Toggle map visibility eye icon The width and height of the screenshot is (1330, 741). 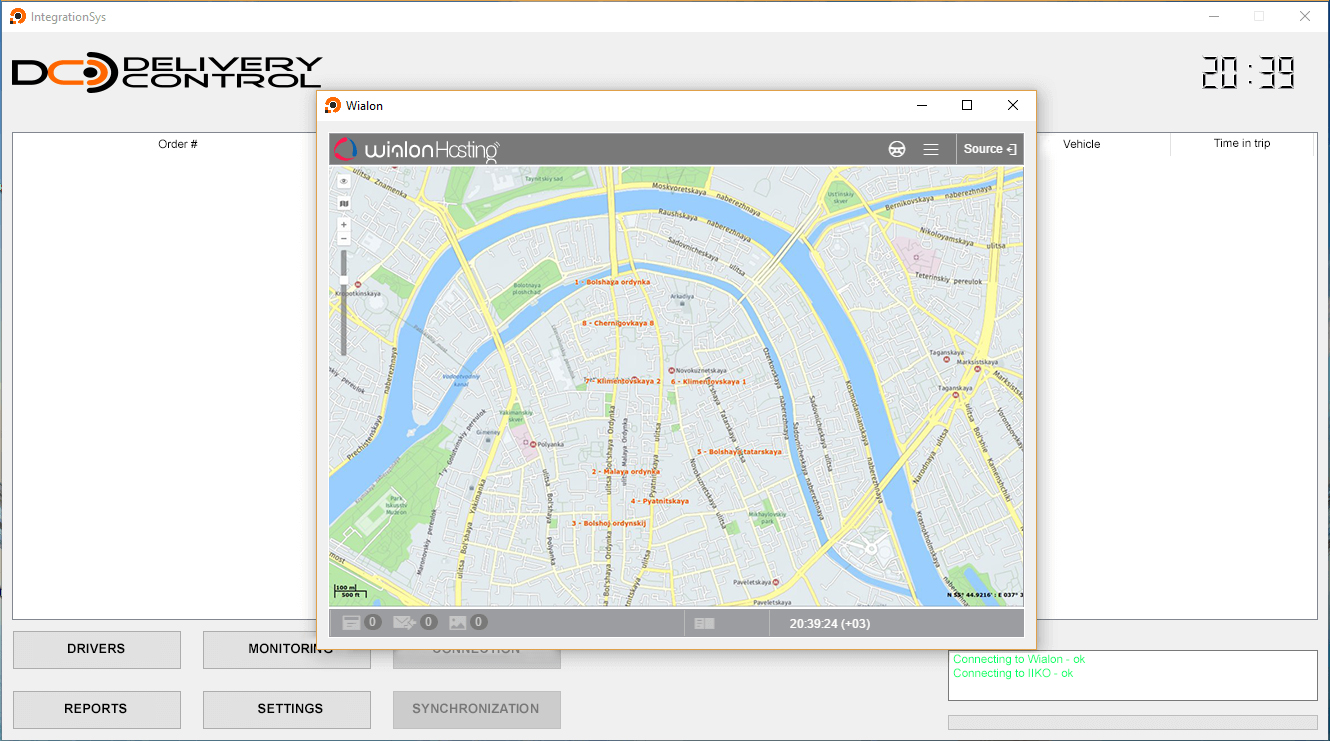[344, 181]
